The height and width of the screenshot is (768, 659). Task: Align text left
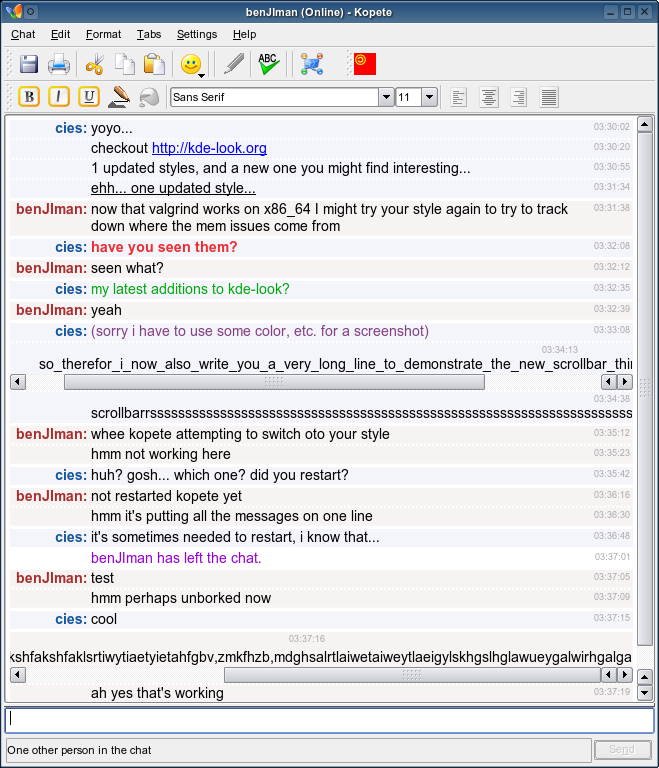(x=459, y=97)
